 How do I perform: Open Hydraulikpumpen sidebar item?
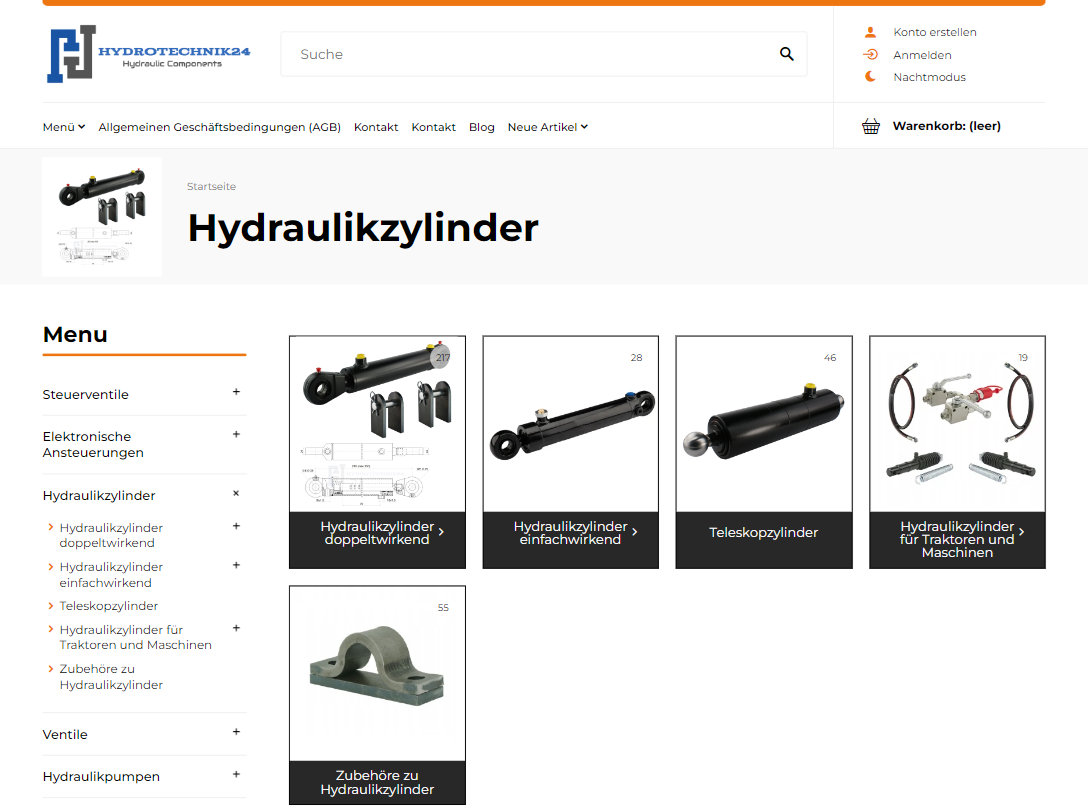point(101,776)
